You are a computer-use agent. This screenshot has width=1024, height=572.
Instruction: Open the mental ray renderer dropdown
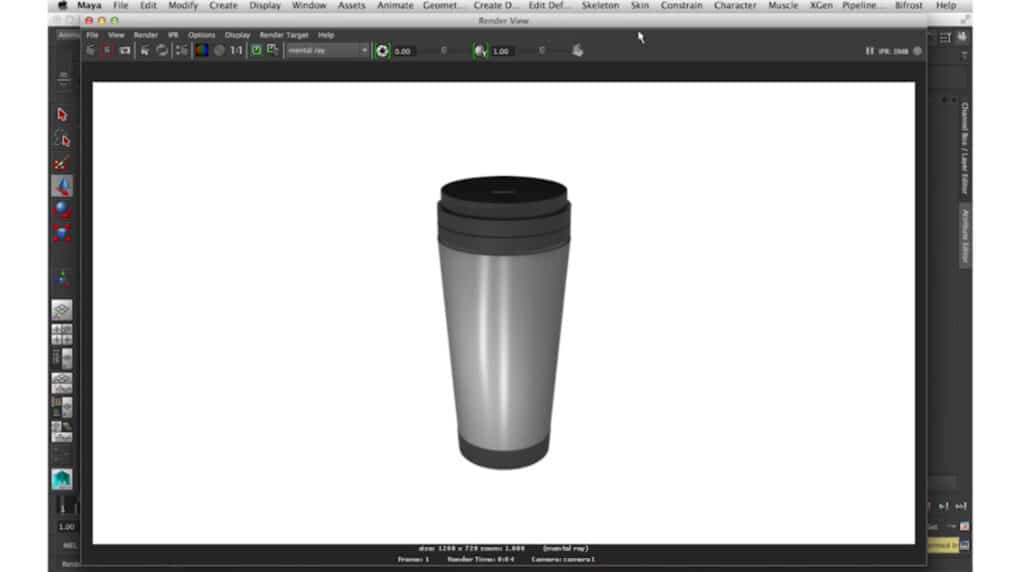coord(327,50)
